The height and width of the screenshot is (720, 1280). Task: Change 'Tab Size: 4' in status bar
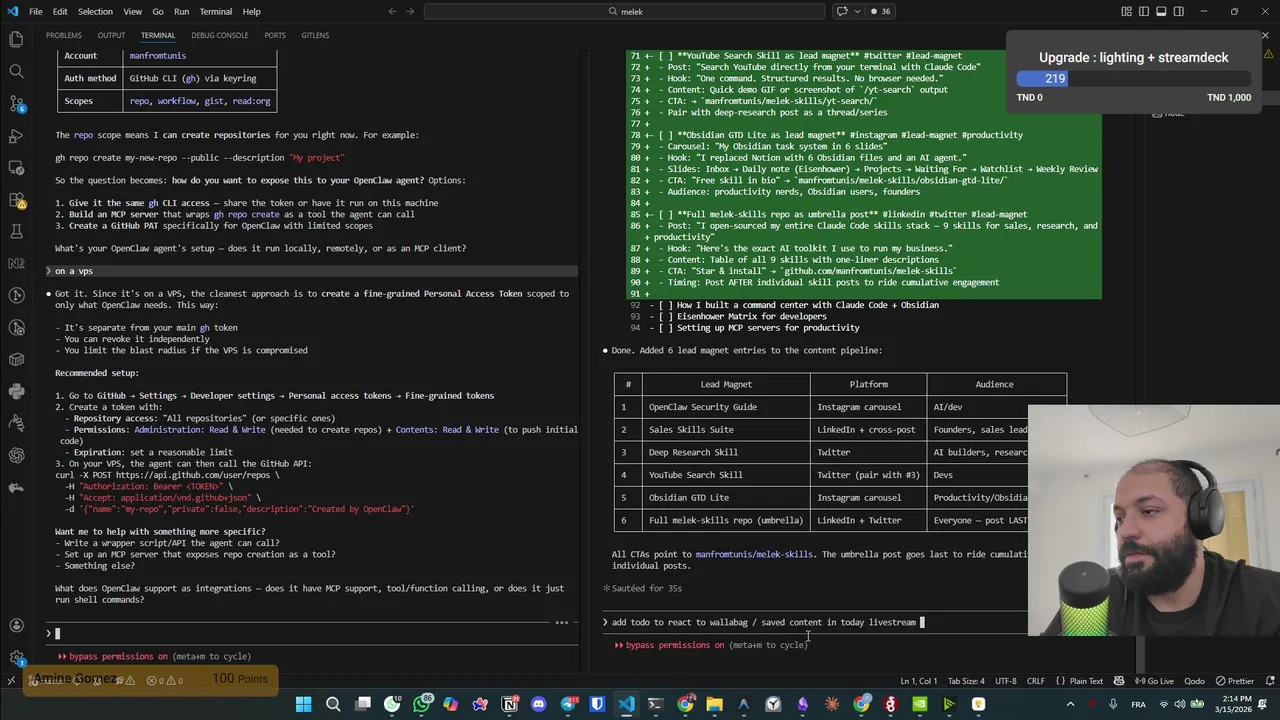pos(967,681)
